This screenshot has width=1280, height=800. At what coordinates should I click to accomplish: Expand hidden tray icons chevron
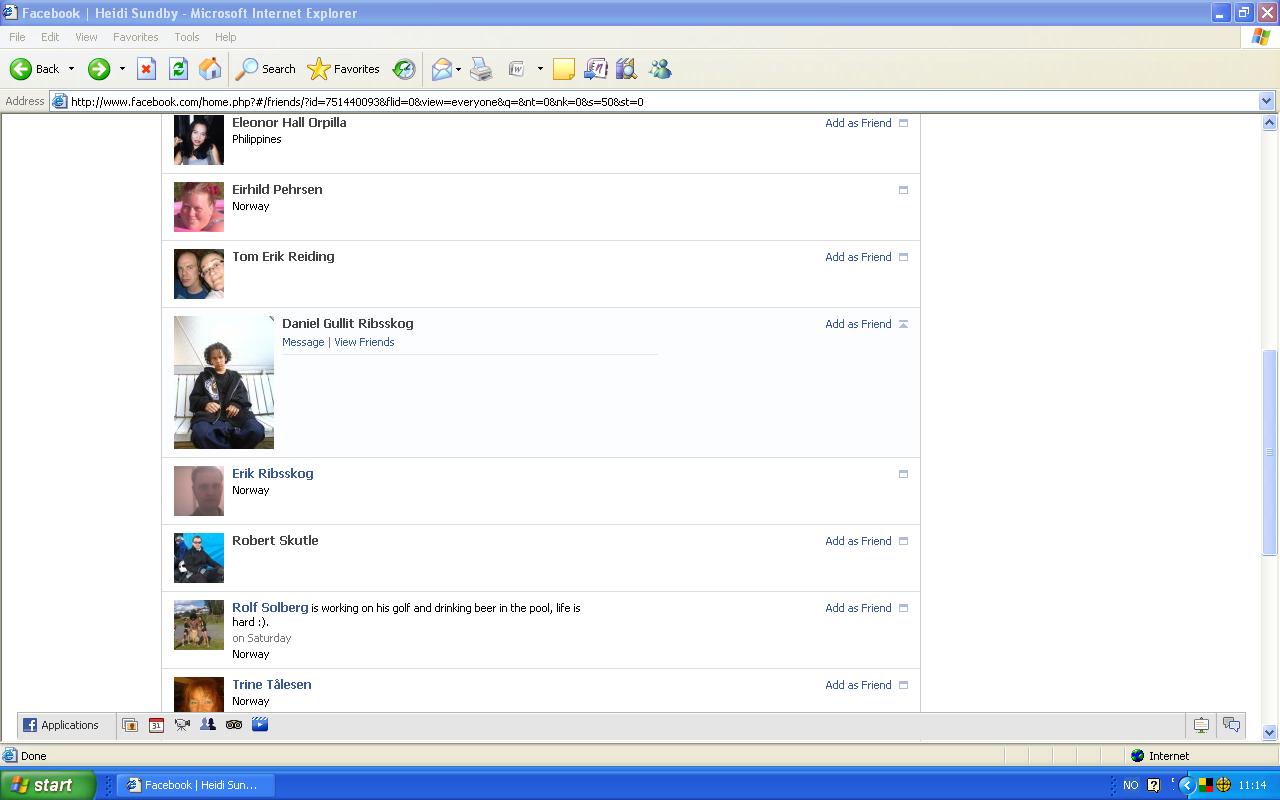click(x=1187, y=785)
